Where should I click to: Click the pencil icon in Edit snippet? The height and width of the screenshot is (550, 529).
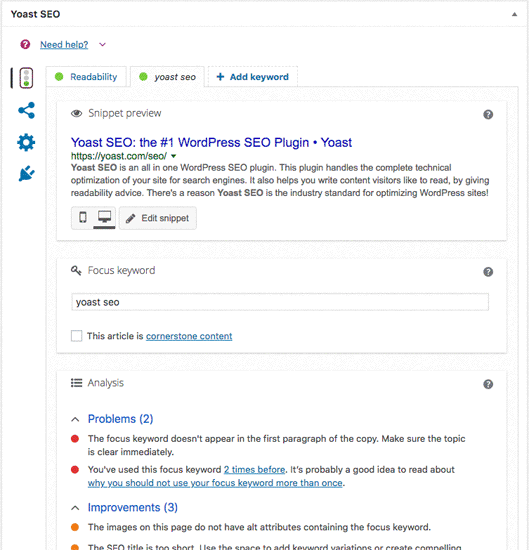pyautogui.click(x=130, y=219)
